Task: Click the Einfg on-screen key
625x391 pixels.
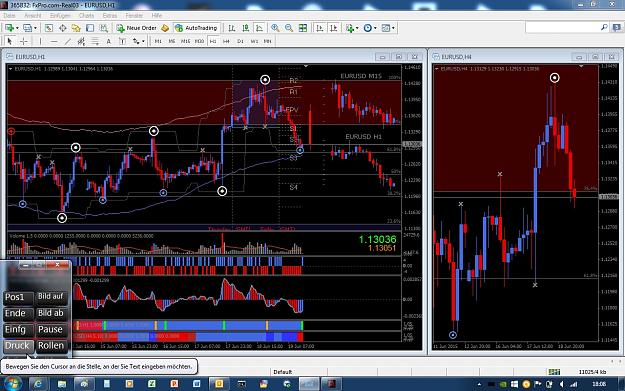Action: [x=18, y=330]
